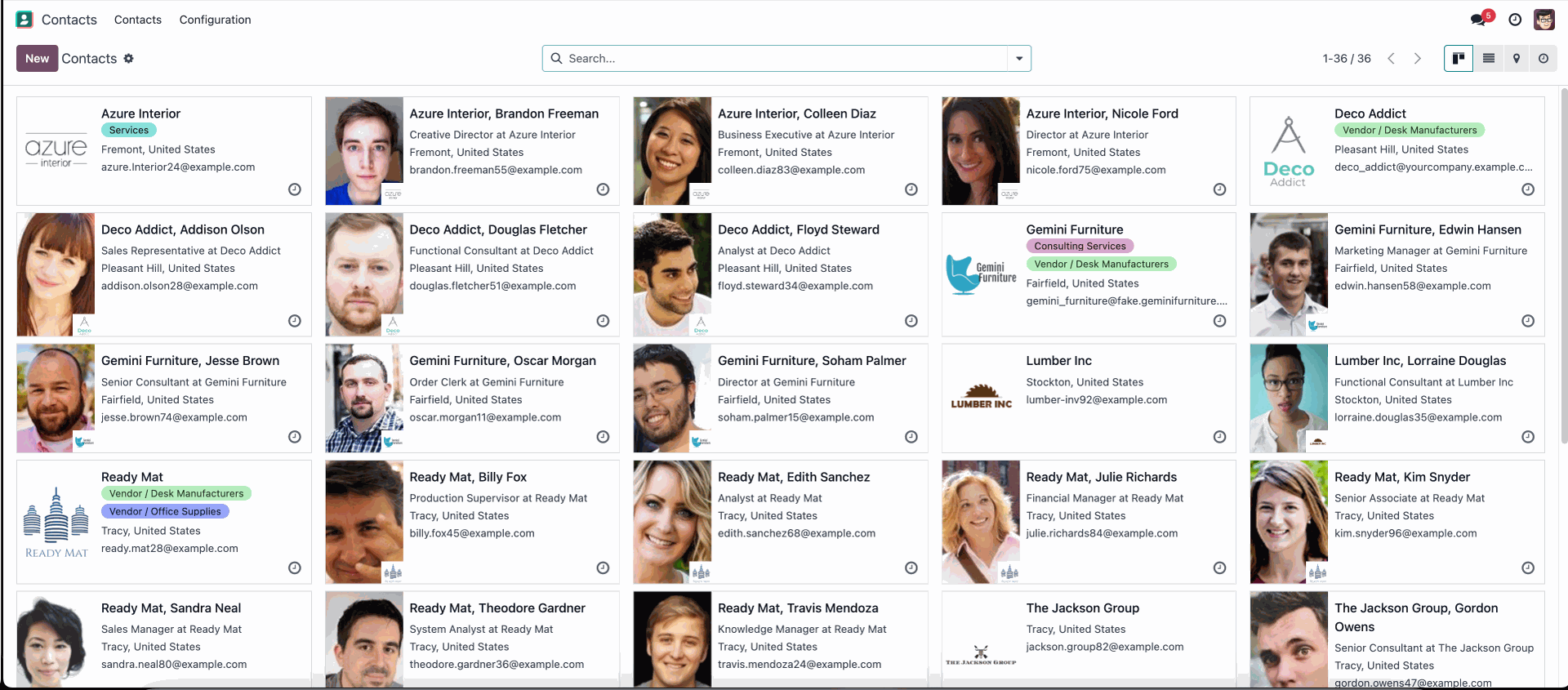Click the activities clock in top bar
This screenshot has height=690, width=1568.
[x=1515, y=20]
